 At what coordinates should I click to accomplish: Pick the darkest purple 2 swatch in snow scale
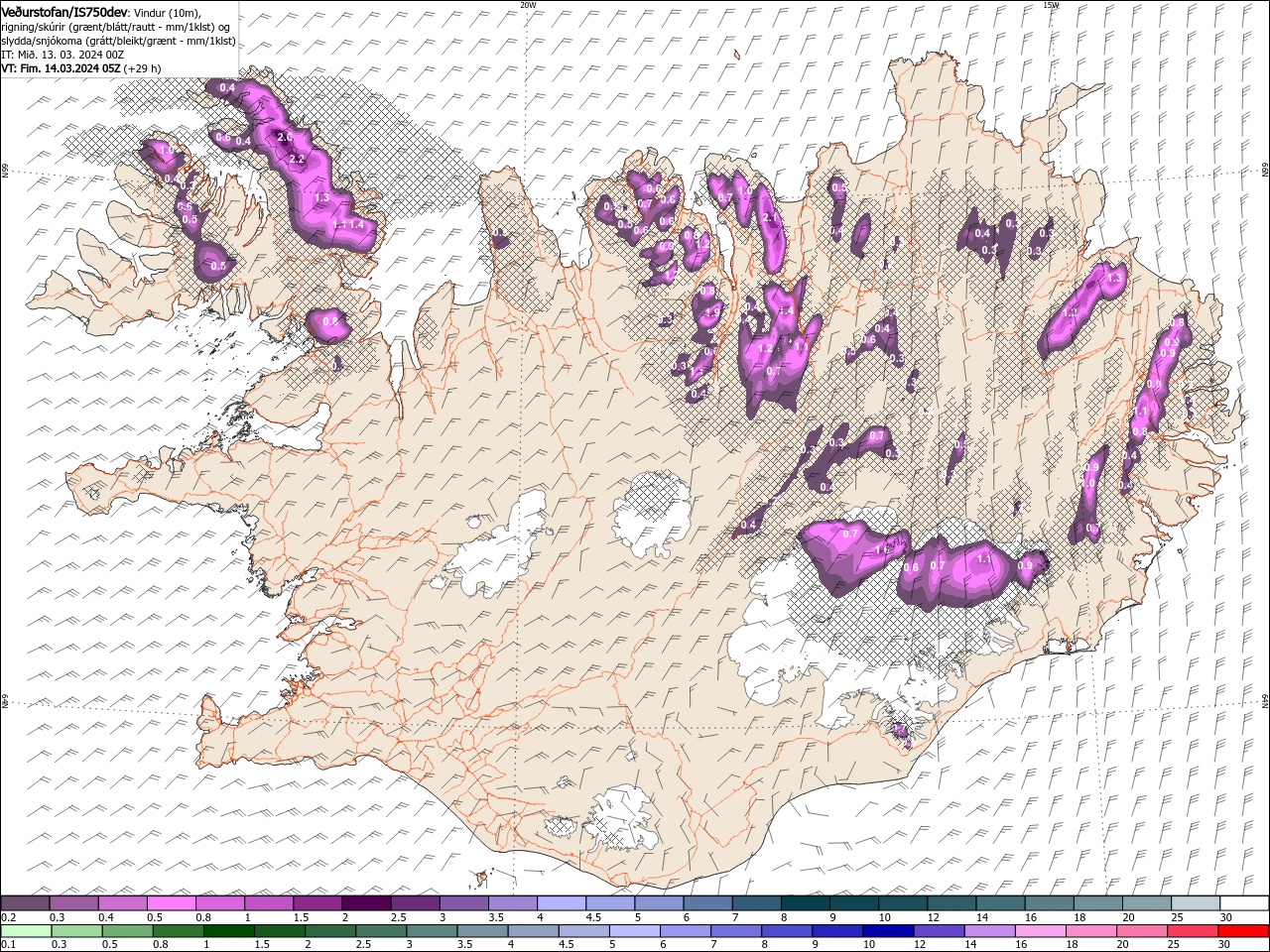click(366, 903)
